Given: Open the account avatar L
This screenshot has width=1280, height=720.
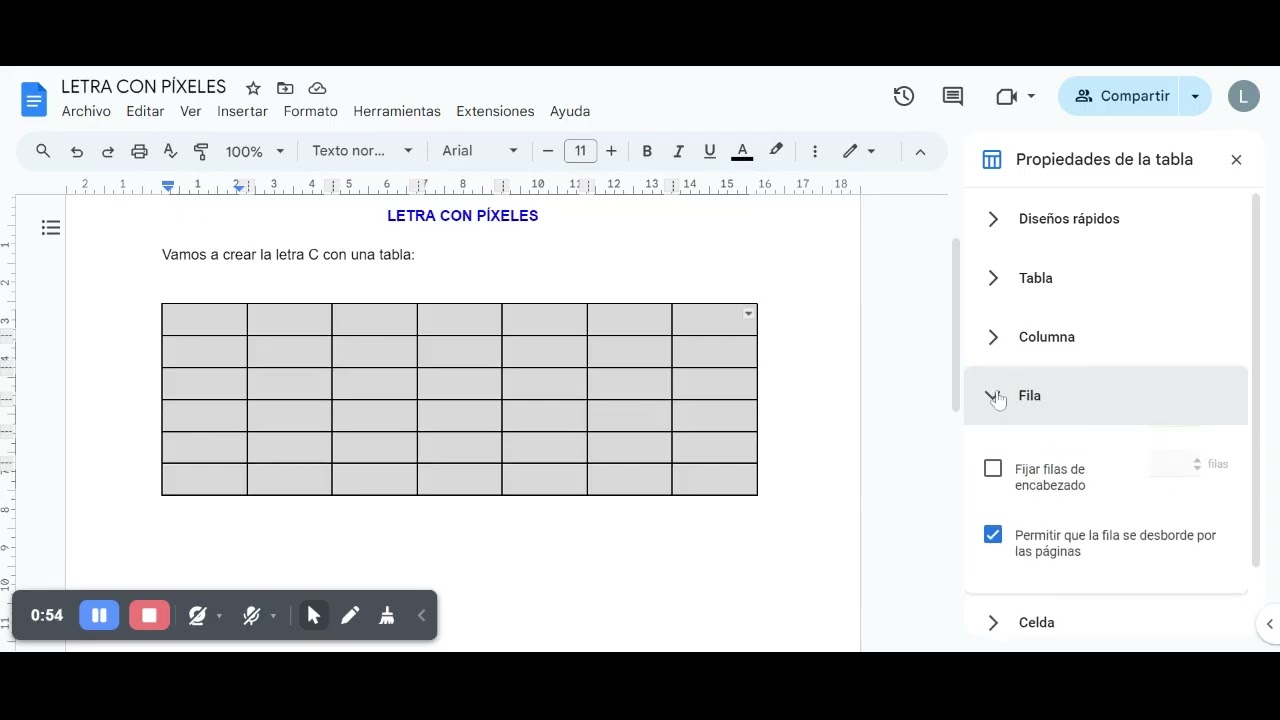Looking at the screenshot, I should [x=1243, y=96].
